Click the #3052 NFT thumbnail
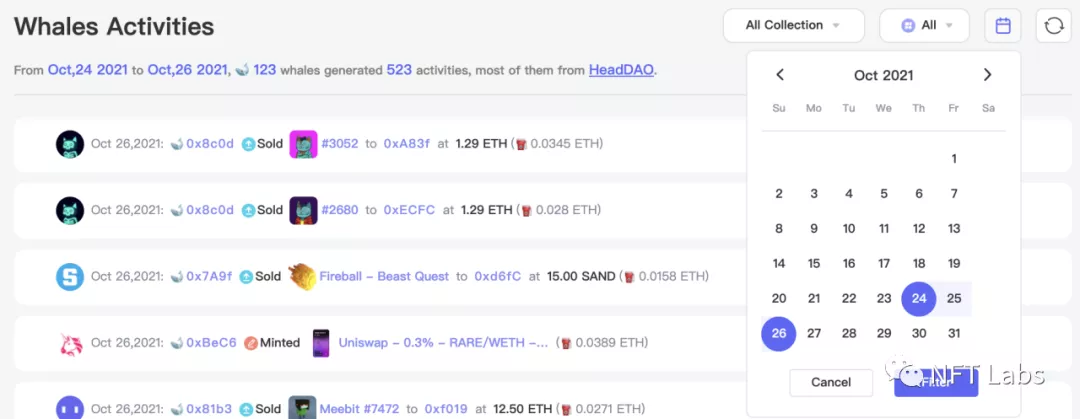Screen dimensions: 1080x419 pyautogui.click(x=303, y=144)
